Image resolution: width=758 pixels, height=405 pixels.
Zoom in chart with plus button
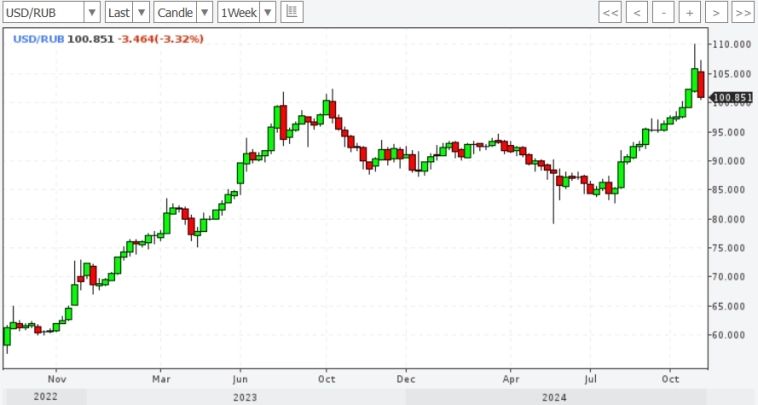pos(690,13)
